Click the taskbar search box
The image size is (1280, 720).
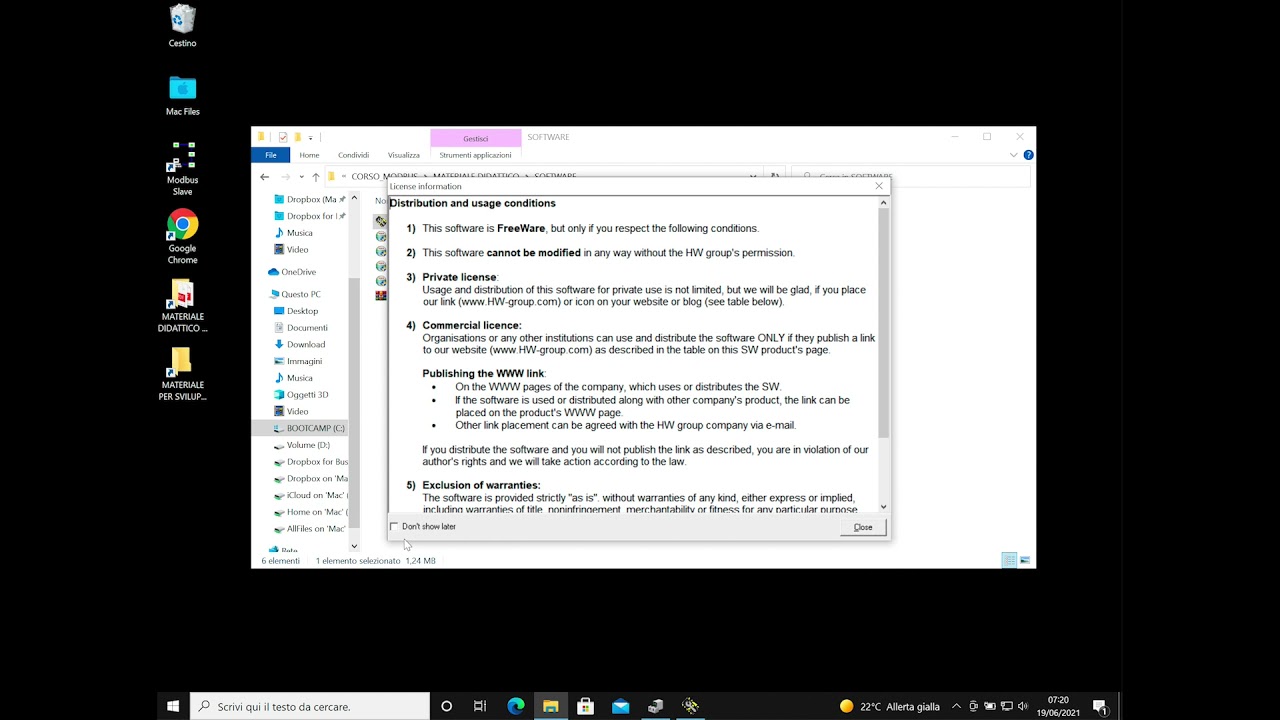pos(310,706)
